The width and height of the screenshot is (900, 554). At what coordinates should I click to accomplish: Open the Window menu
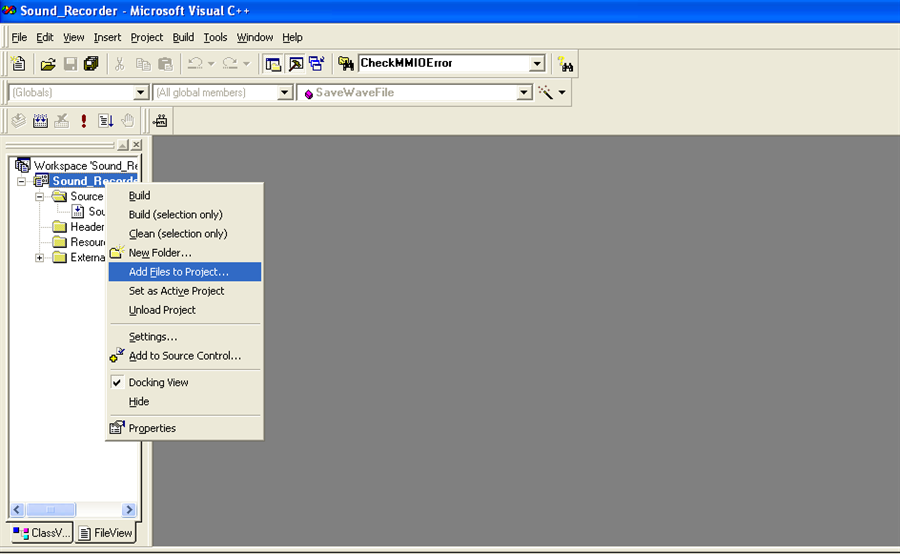(255, 37)
